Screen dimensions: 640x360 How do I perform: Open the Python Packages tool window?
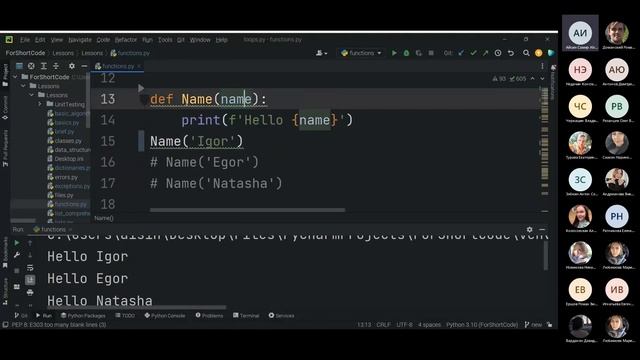(83, 316)
